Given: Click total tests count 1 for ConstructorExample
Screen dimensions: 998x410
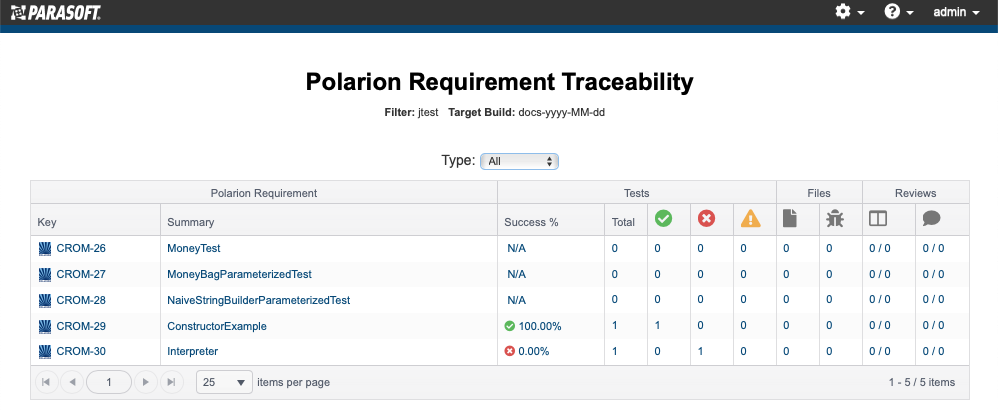Looking at the screenshot, I should coord(614,325).
